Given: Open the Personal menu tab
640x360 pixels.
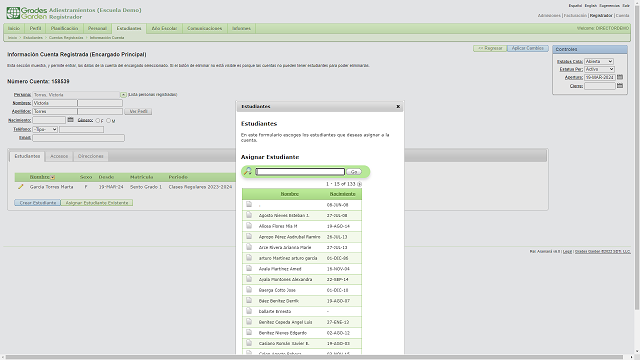Looking at the screenshot, I should click(97, 28).
